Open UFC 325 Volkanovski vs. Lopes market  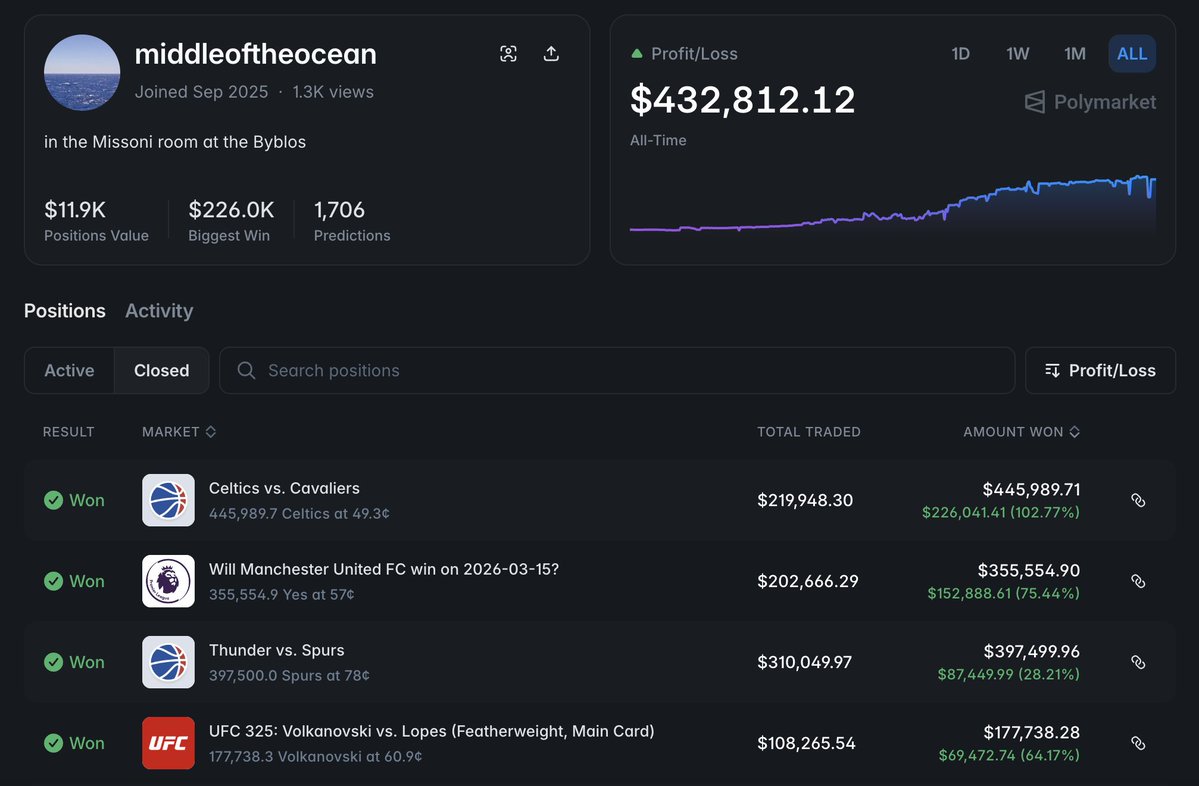point(431,731)
